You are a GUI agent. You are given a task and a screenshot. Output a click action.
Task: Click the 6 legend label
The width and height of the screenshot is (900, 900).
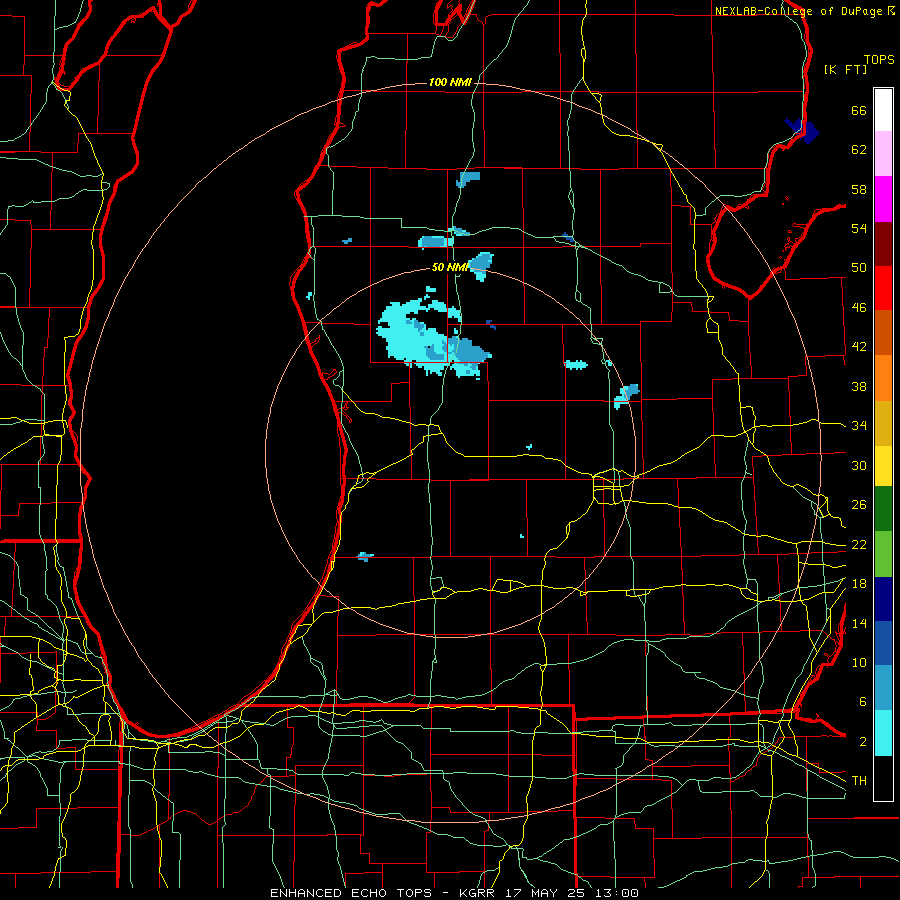point(862,702)
